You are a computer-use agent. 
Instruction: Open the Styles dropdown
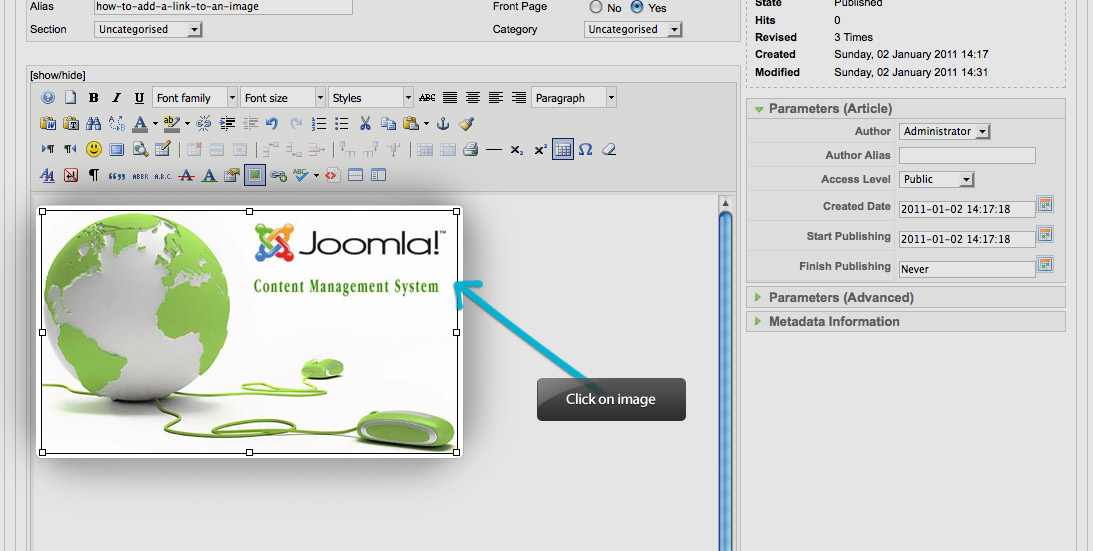coord(371,98)
